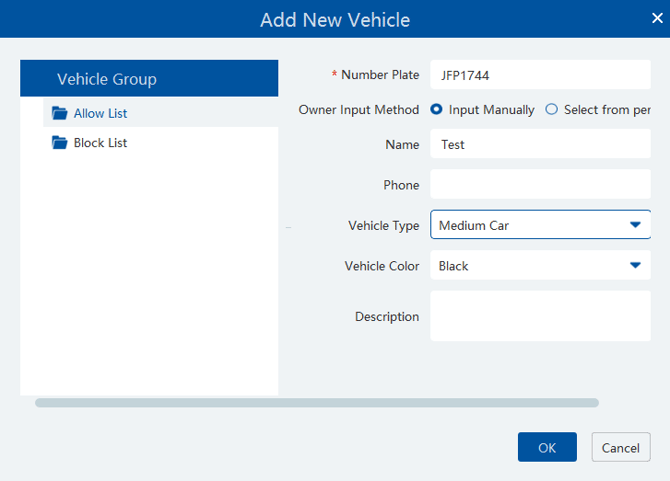
Task: Select the Allow List group label
Action: click(100, 113)
